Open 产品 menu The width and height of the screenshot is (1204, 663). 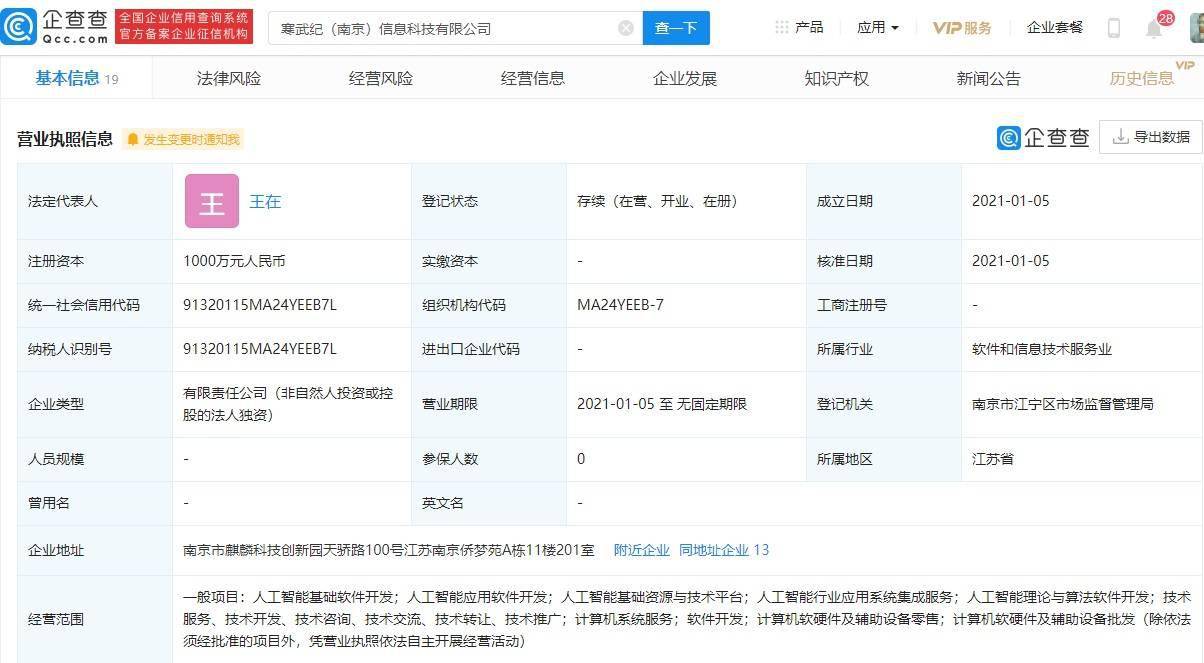click(809, 27)
